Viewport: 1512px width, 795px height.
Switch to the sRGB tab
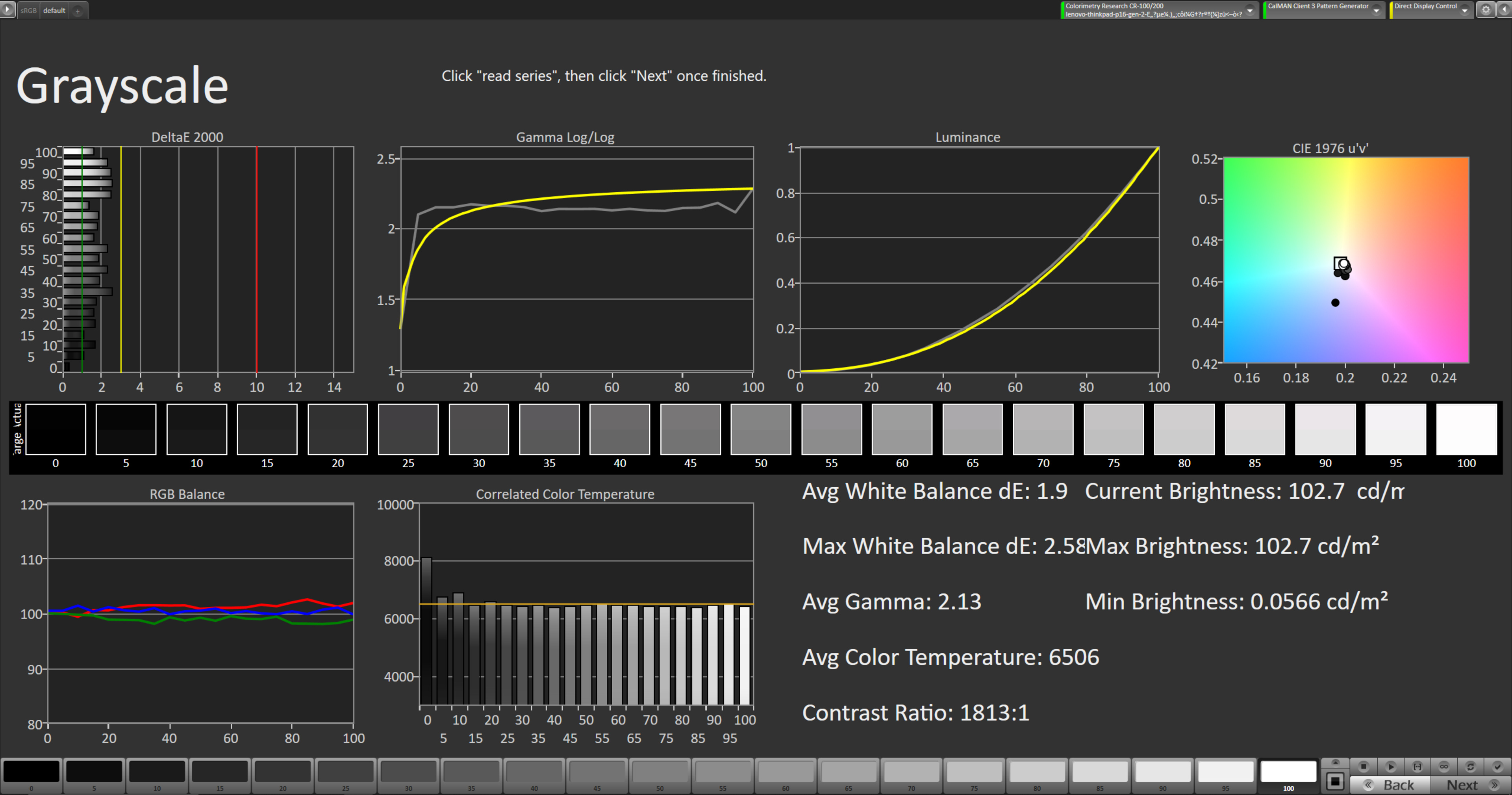(x=28, y=11)
